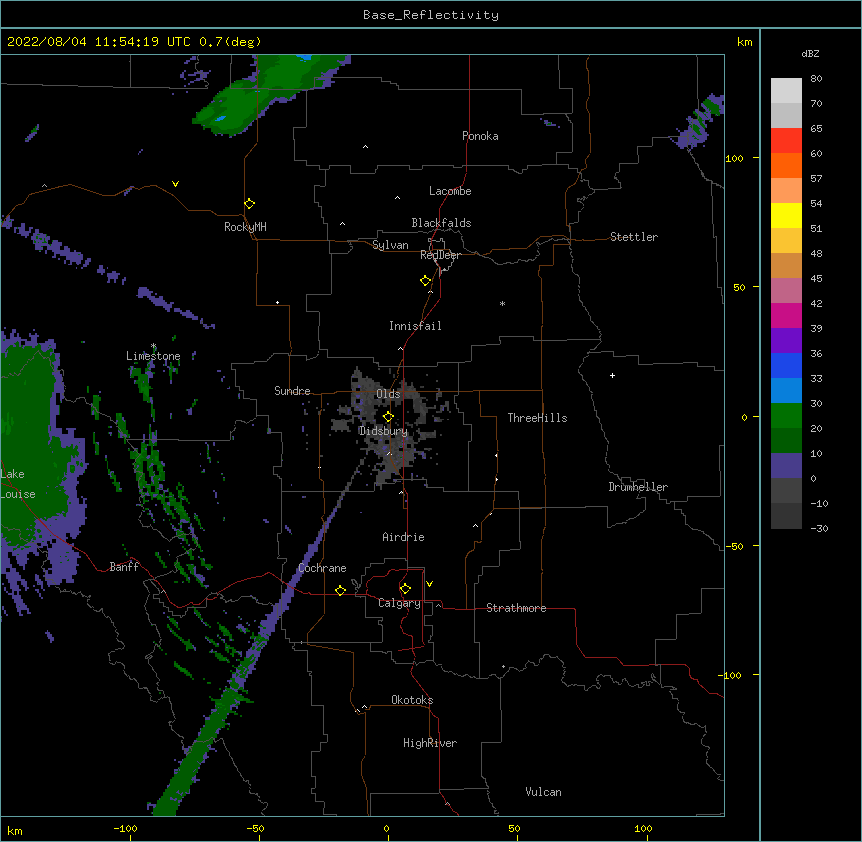Click the -100 tick on bottom axis
The width and height of the screenshot is (862, 842).
[125, 828]
